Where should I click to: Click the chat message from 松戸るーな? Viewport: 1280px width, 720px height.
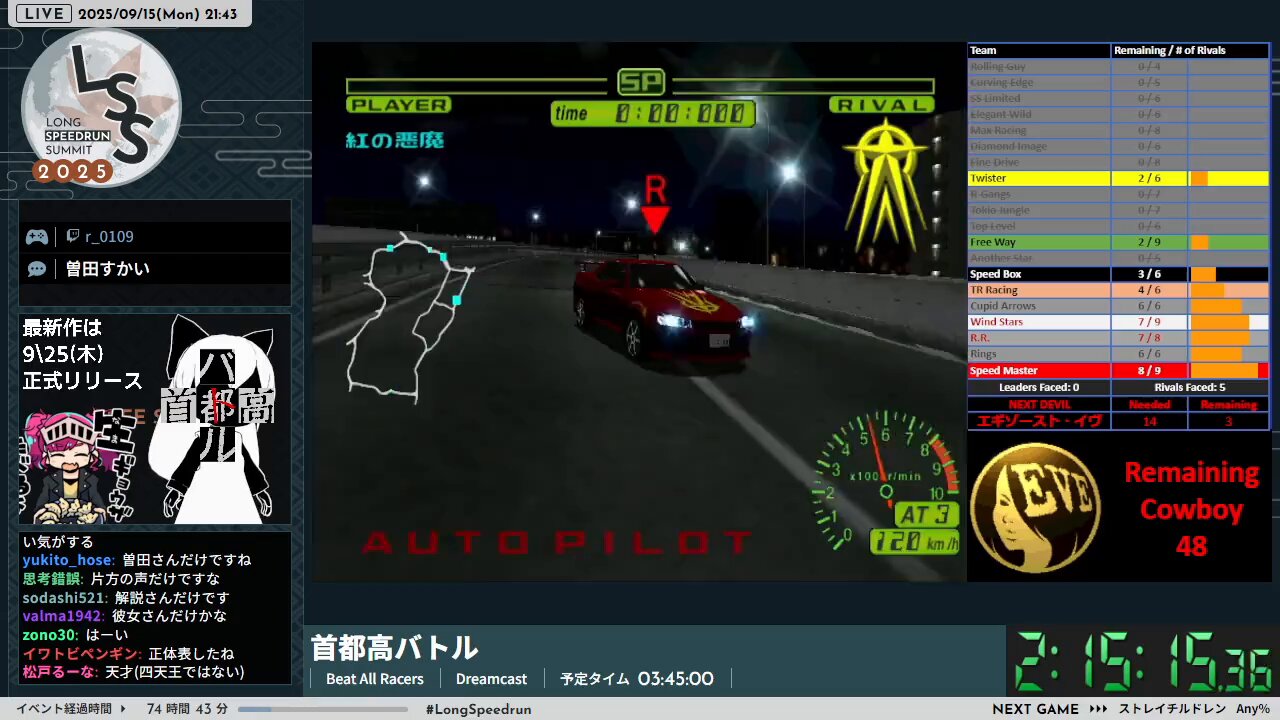(x=134, y=673)
